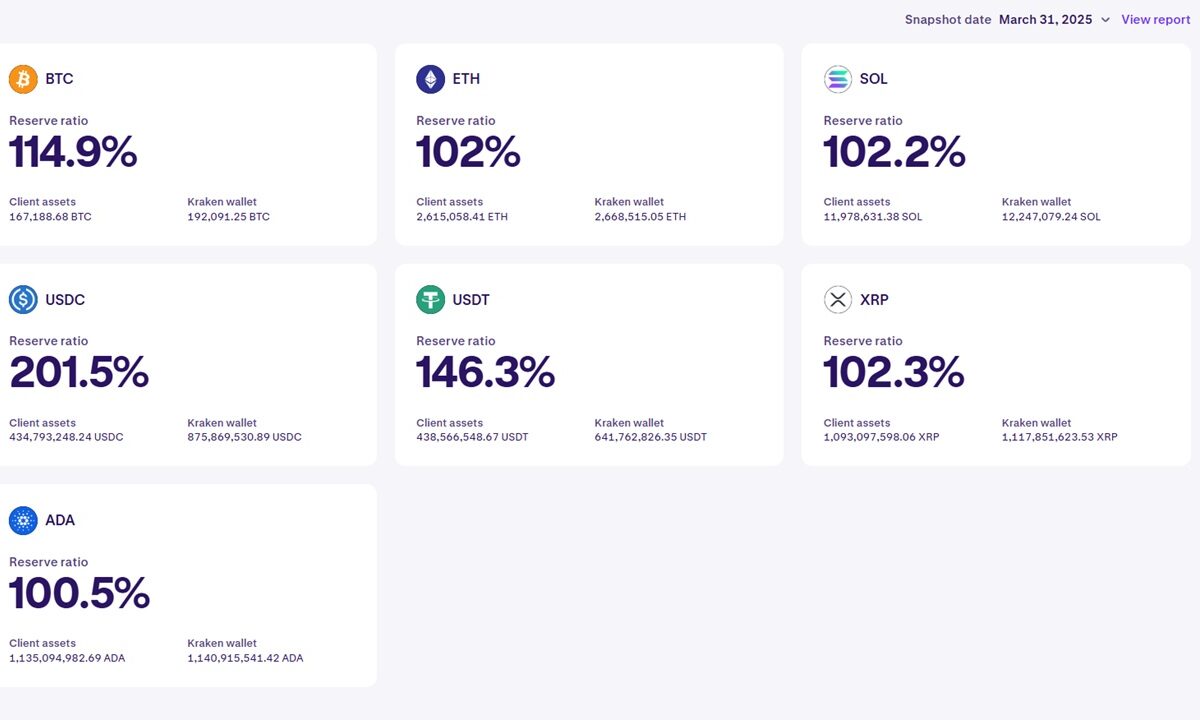Image resolution: width=1200 pixels, height=720 pixels.
Task: Click the Snapshot date label
Action: tap(948, 20)
